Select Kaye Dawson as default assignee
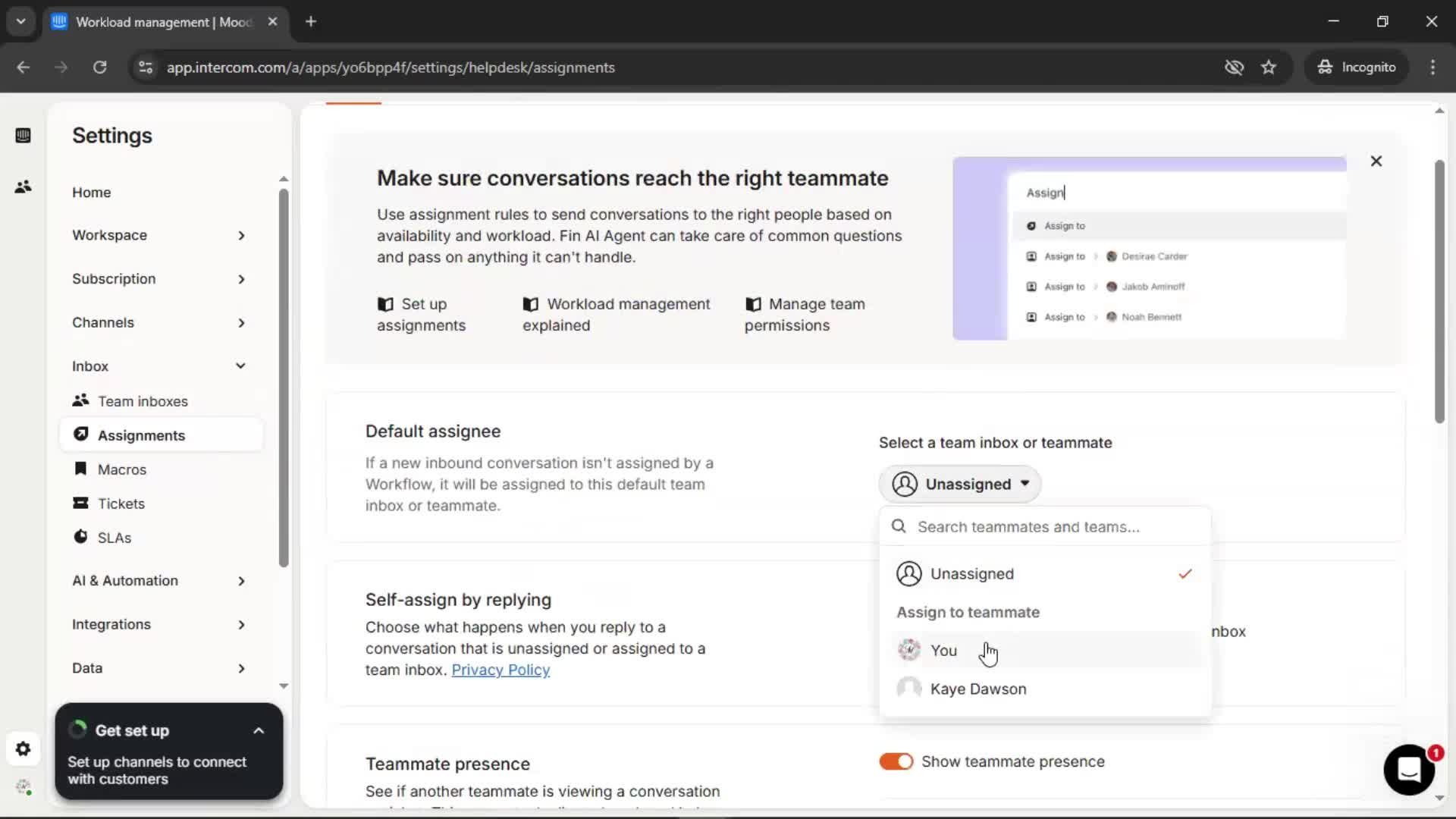This screenshot has height=819, width=1456. click(1045, 689)
